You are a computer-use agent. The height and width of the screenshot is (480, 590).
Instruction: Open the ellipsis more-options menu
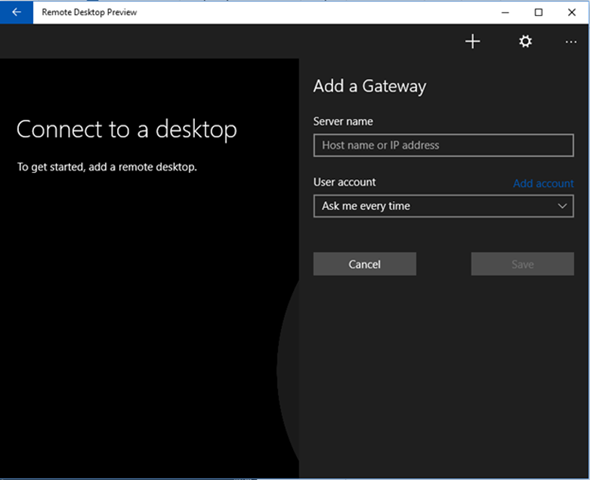coord(571,42)
